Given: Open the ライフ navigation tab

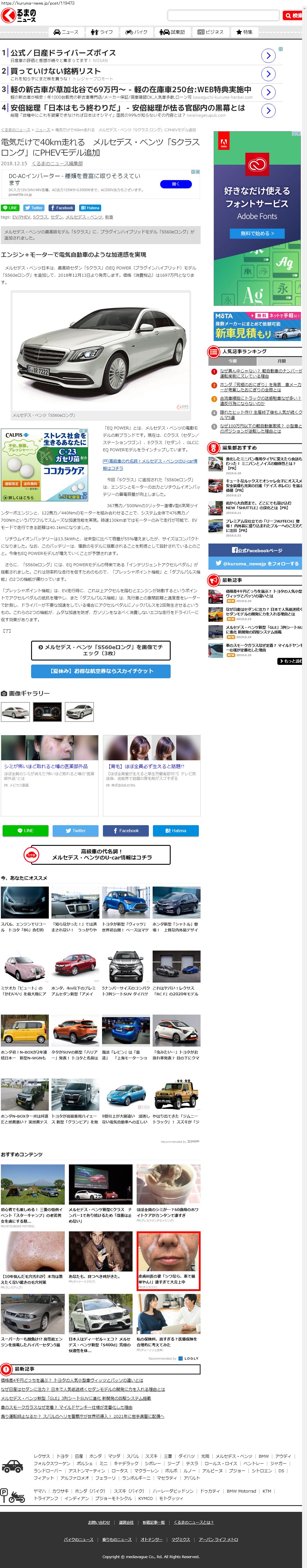Looking at the screenshot, I should [x=102, y=32].
